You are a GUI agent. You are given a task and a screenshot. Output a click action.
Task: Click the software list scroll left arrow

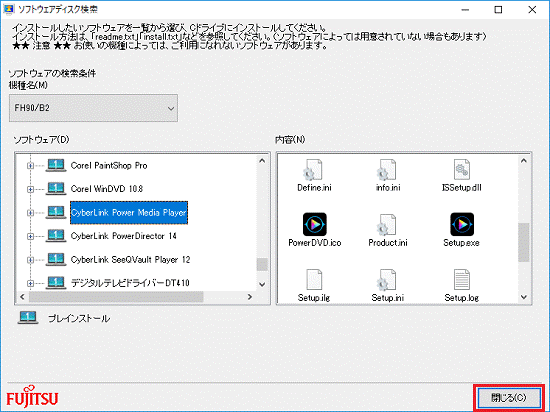[x=22, y=297]
